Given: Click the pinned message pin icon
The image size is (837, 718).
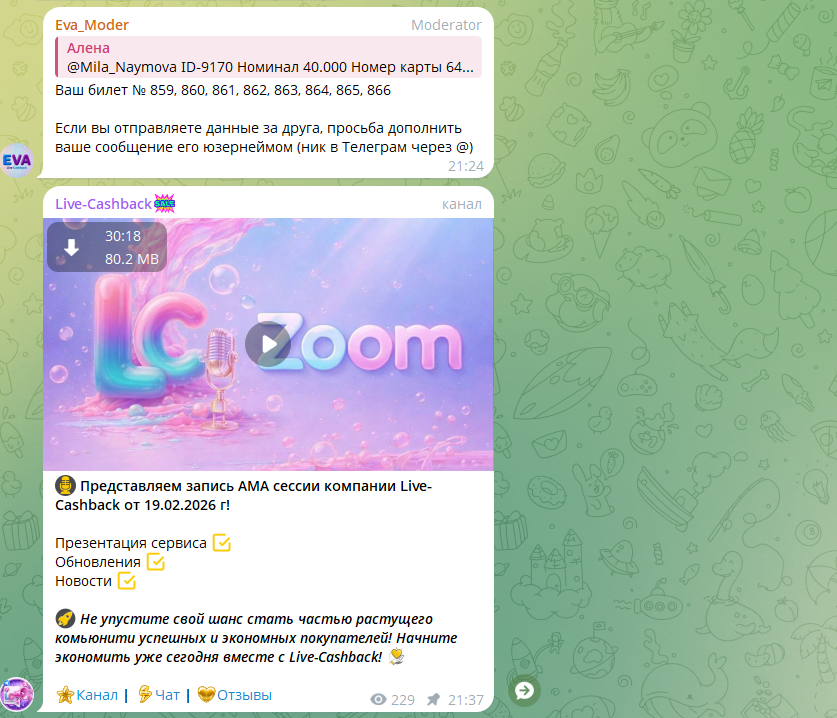Looking at the screenshot, I should (433, 699).
